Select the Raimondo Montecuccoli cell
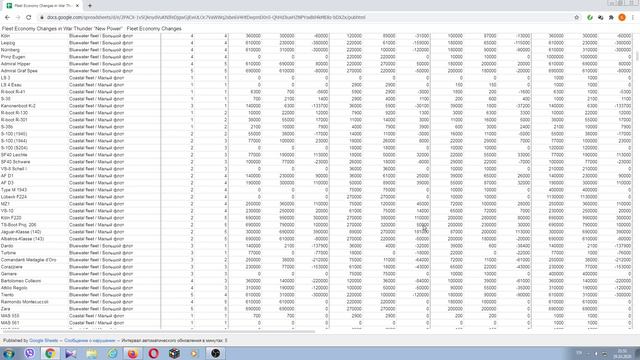 34,302
